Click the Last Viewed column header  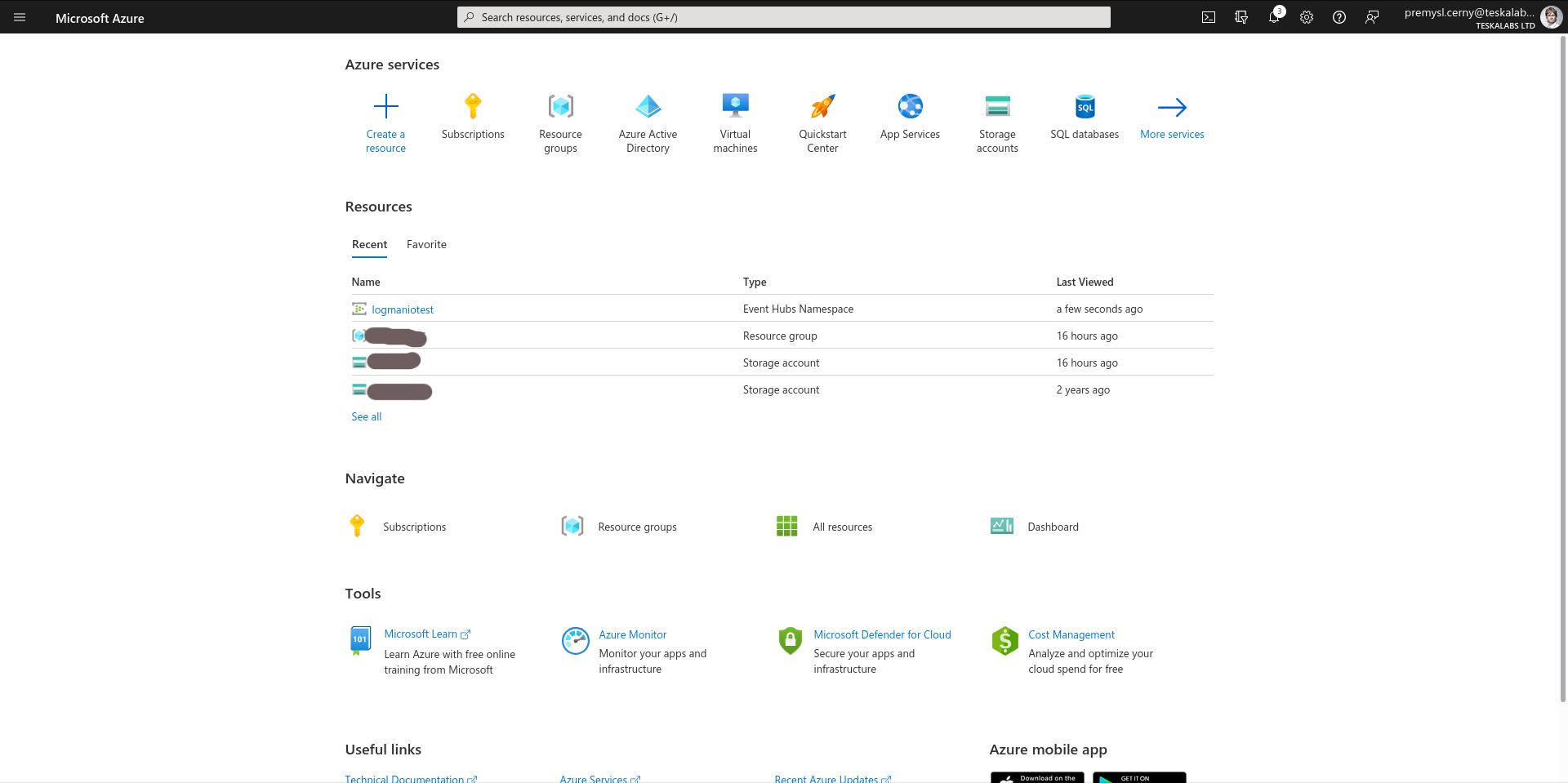coord(1085,282)
